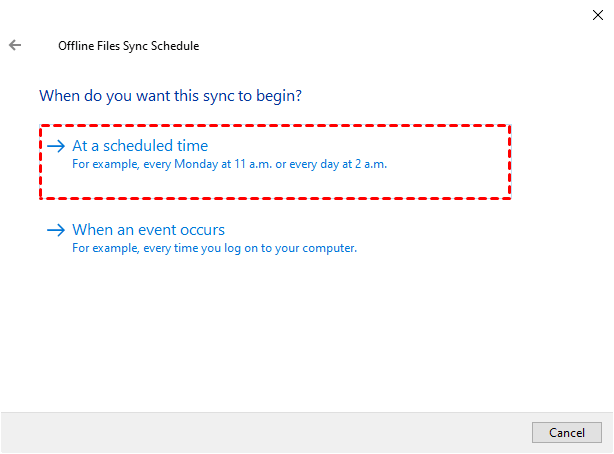Choose the "When an event occurs" option

click(x=148, y=230)
